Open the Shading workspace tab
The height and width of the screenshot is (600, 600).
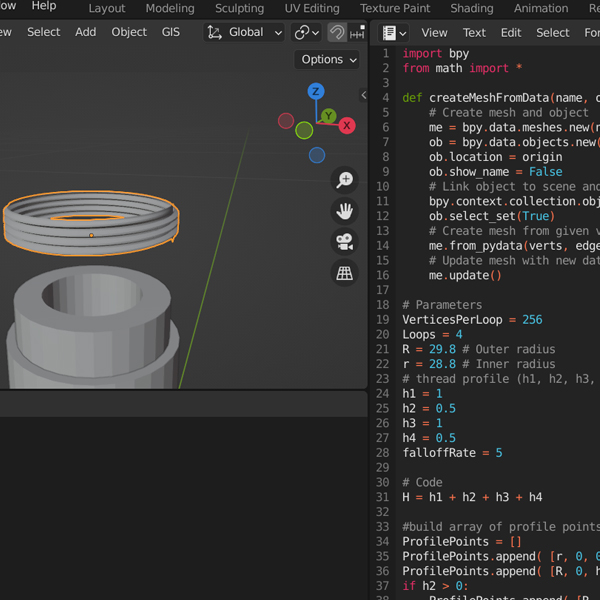pyautogui.click(x=471, y=8)
